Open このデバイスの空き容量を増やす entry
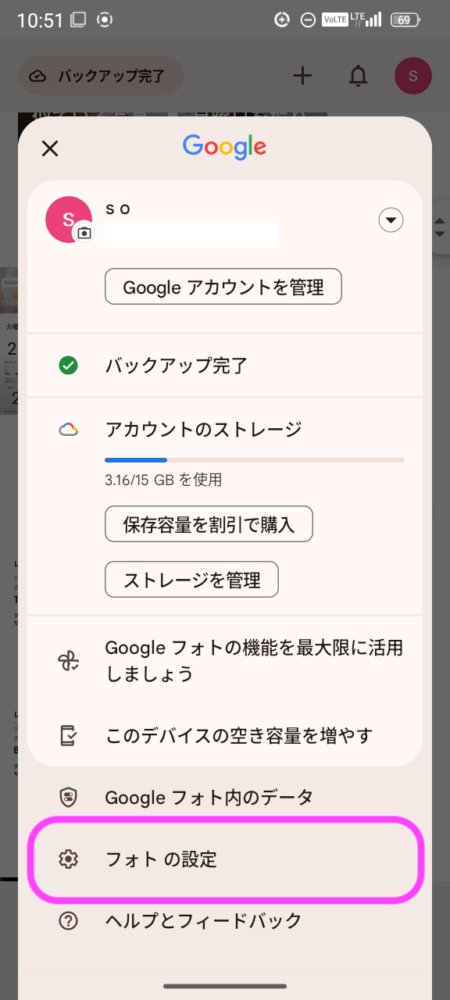Viewport: 450px width, 1000px height. click(225, 736)
